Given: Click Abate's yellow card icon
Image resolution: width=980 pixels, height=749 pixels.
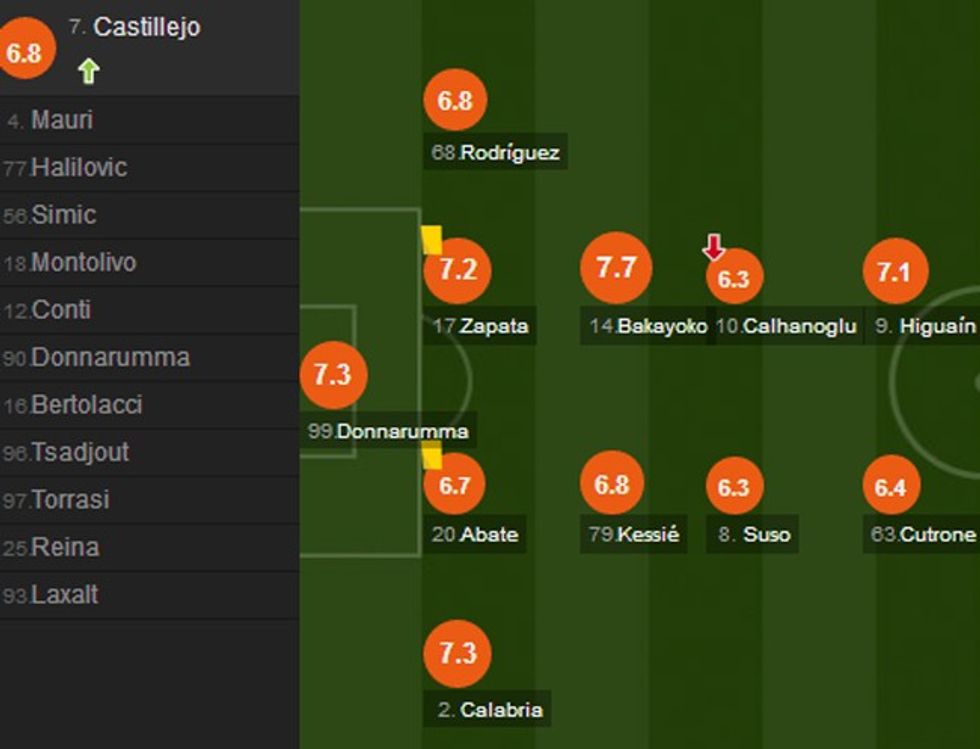Looking at the screenshot, I should click(432, 457).
